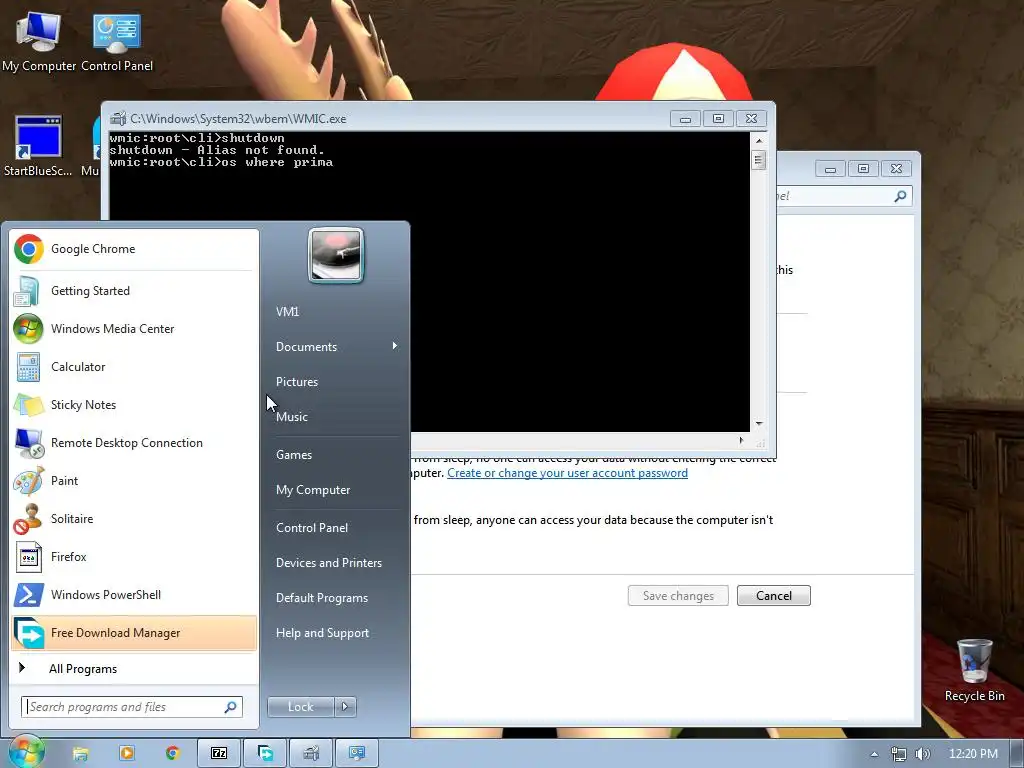
Task: Switch to WMIC taskbar button
Action: (312, 754)
